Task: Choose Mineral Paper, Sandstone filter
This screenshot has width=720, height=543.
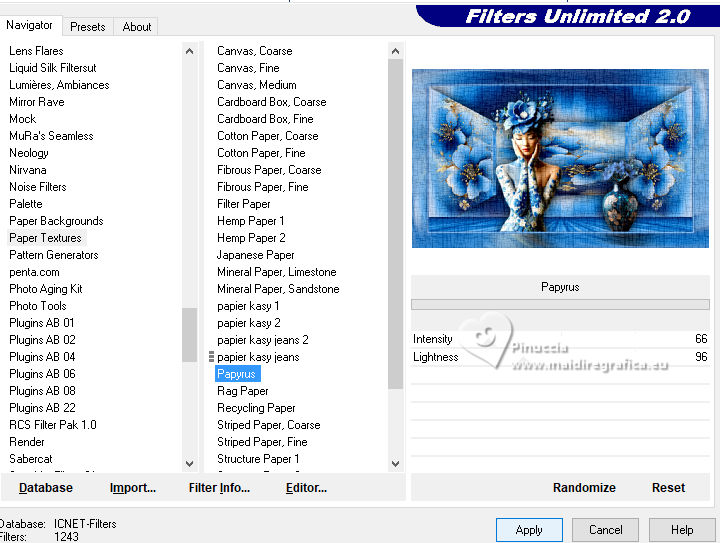Action: point(278,289)
